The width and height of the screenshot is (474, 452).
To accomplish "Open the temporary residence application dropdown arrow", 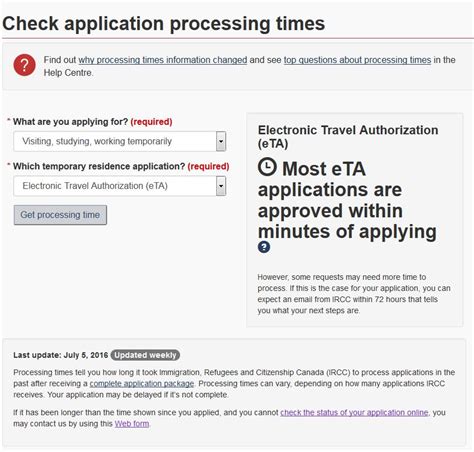I will point(221,186).
